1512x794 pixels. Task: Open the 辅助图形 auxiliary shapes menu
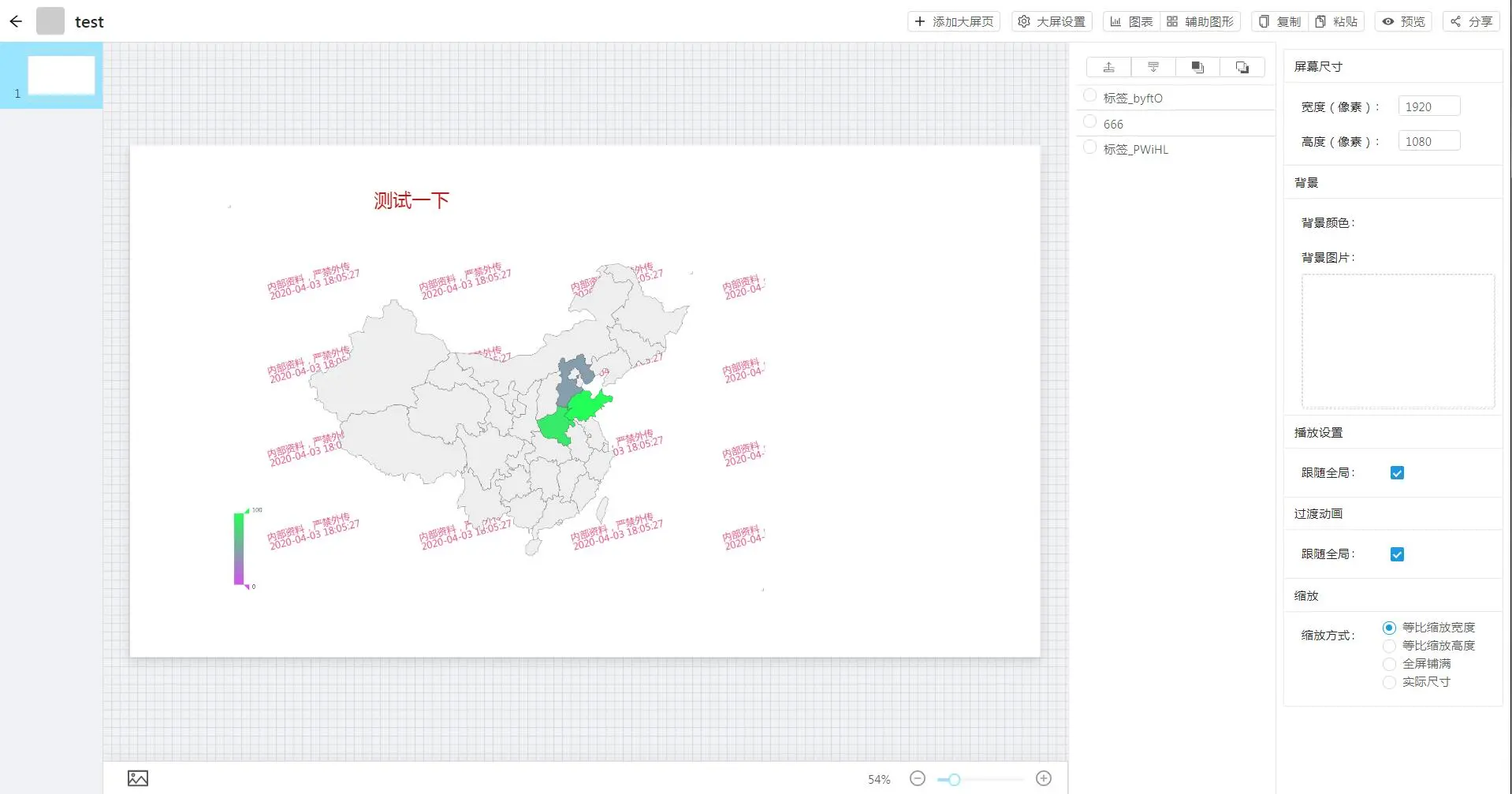(1200, 21)
